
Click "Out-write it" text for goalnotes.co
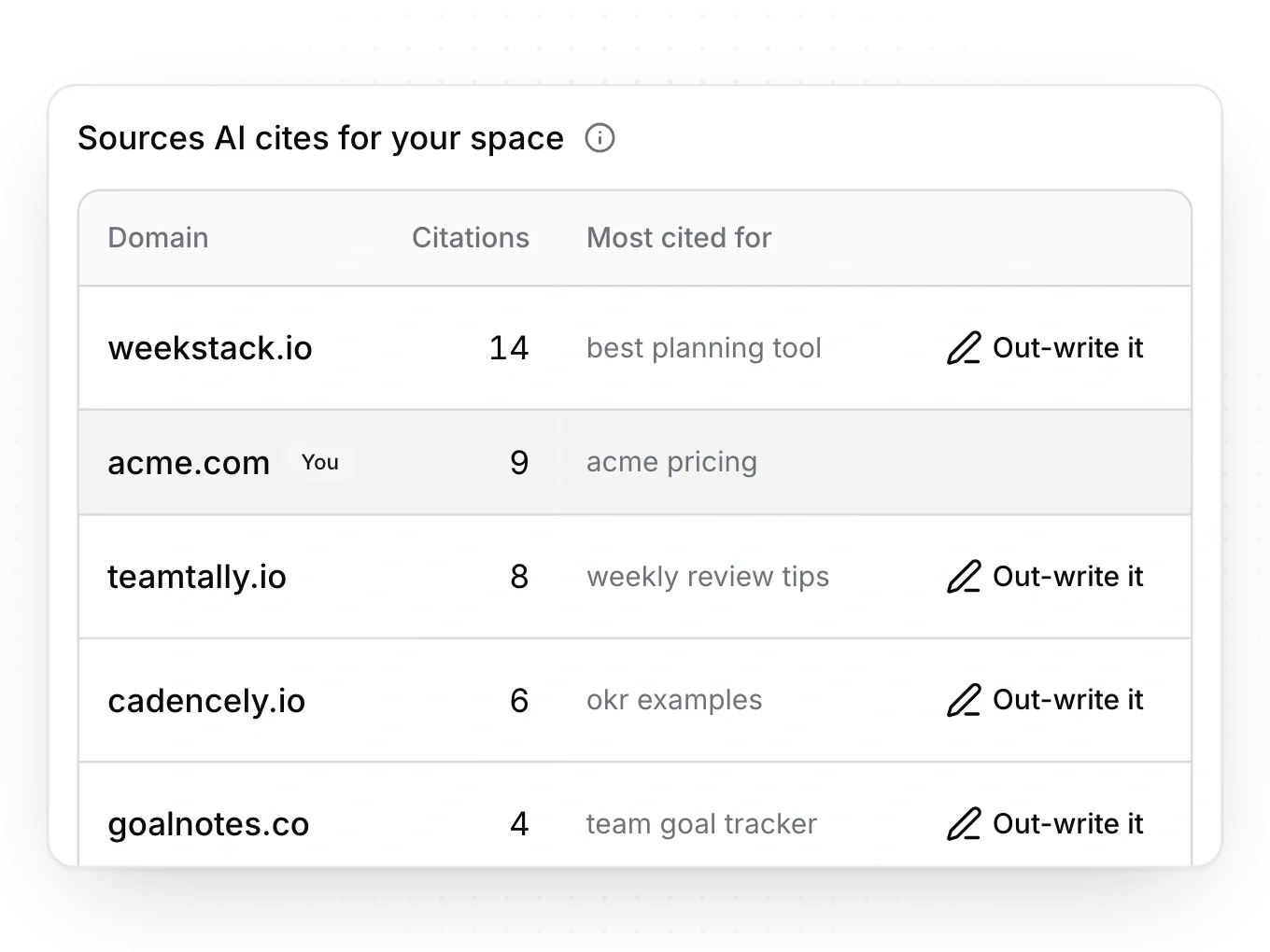(1067, 824)
